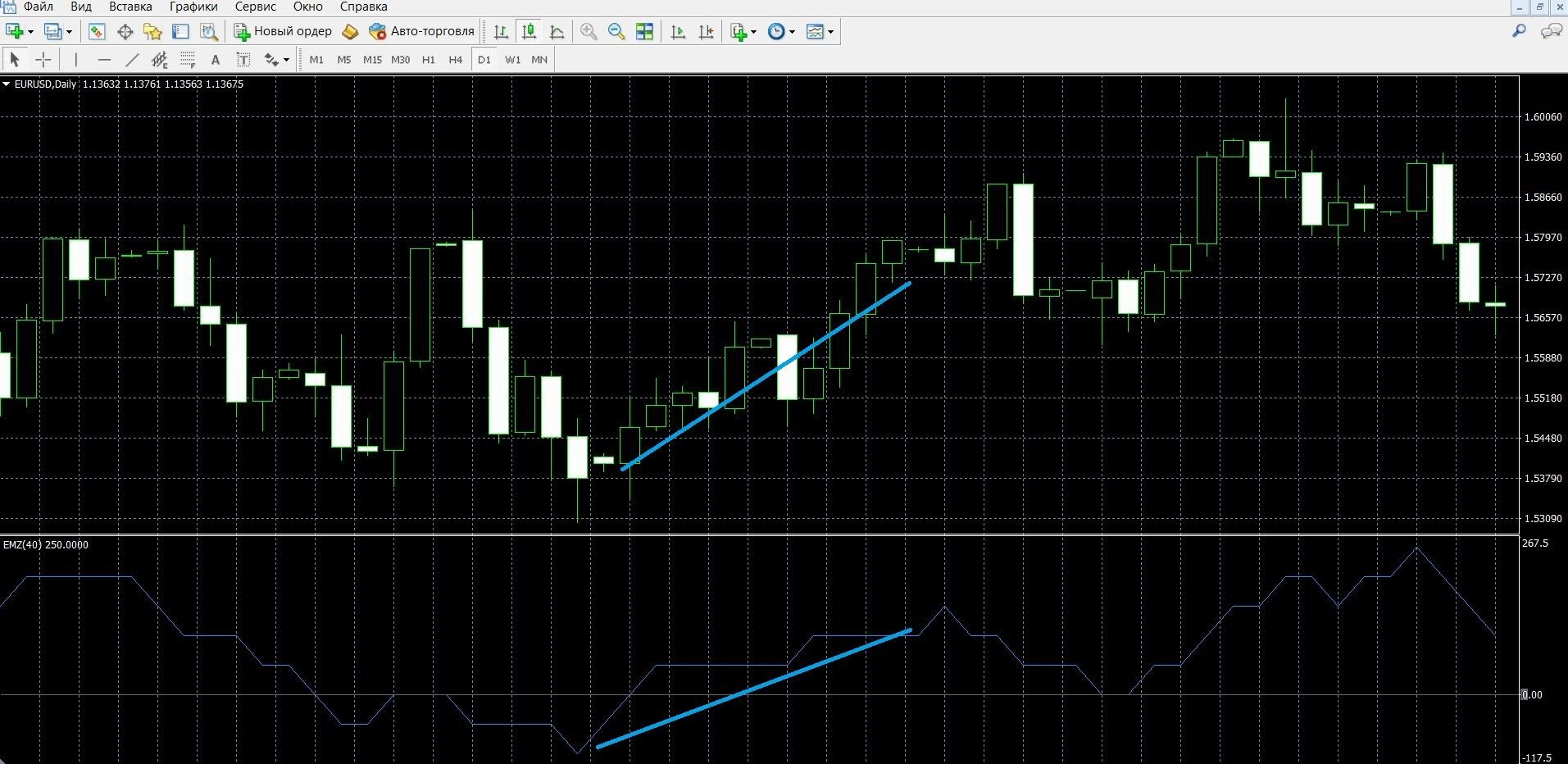Select the Fibonacci retracement tool
Viewport: 1568px width, 764px height.
(188, 60)
